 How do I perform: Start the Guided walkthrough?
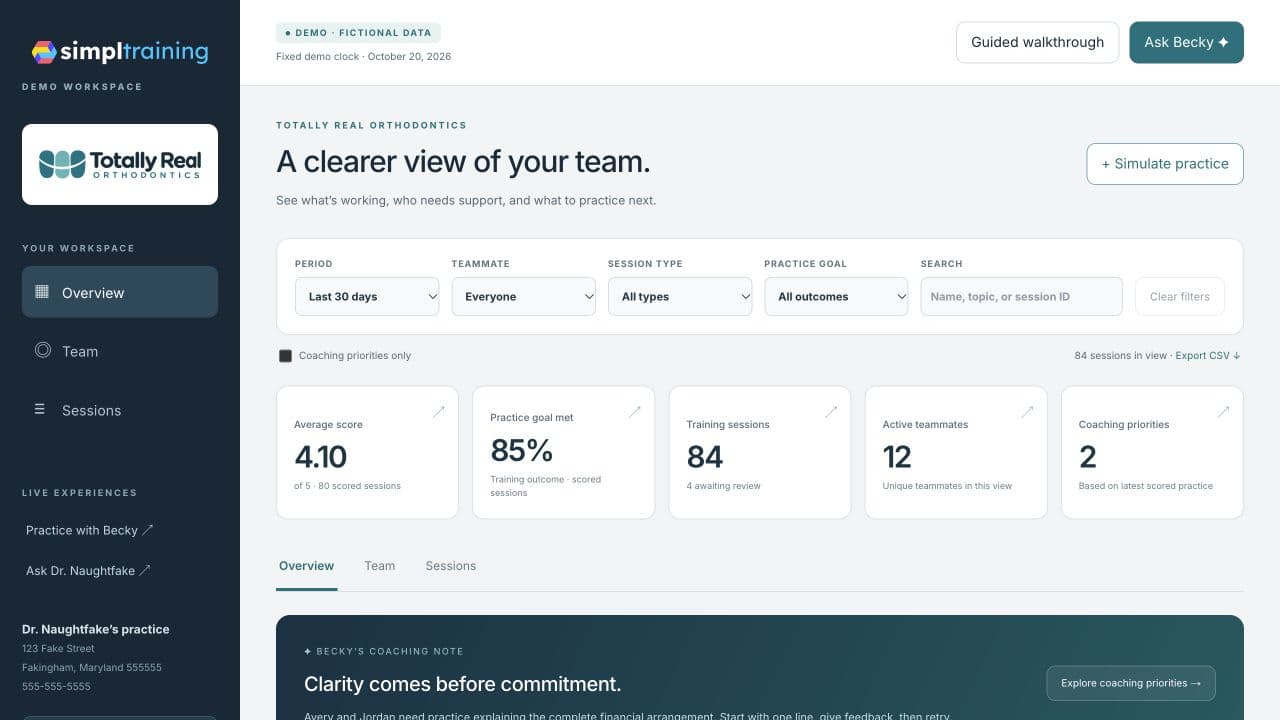[x=1038, y=42]
